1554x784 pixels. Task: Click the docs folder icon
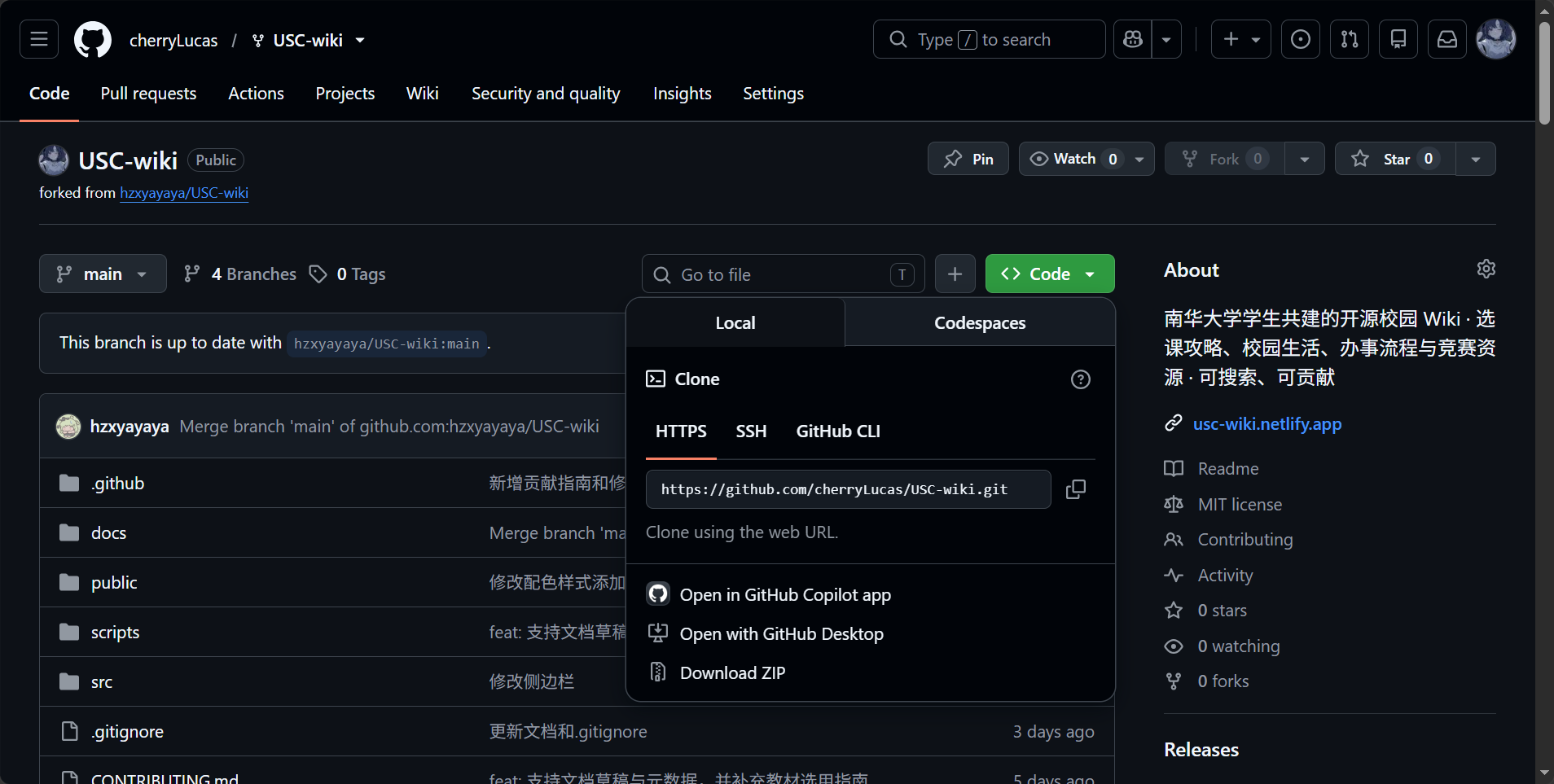[69, 533]
